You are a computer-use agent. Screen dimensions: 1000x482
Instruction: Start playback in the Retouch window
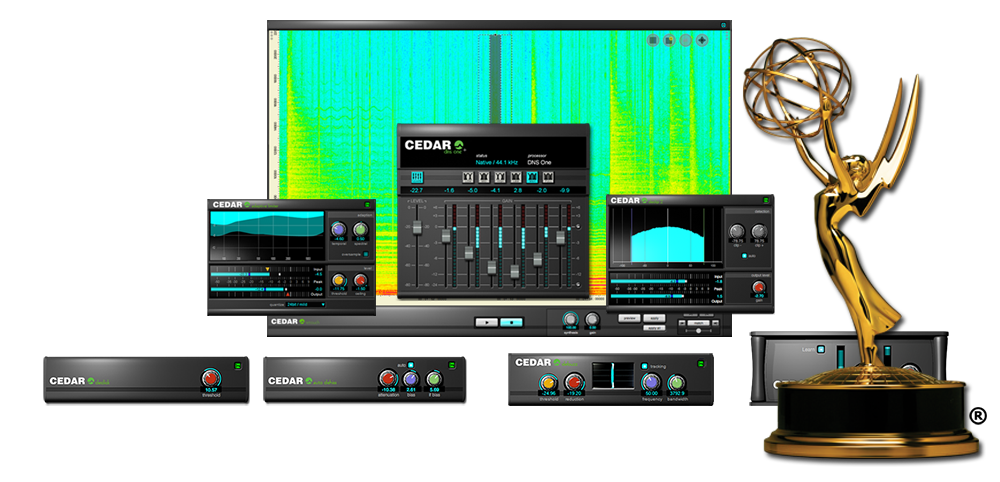(x=487, y=323)
